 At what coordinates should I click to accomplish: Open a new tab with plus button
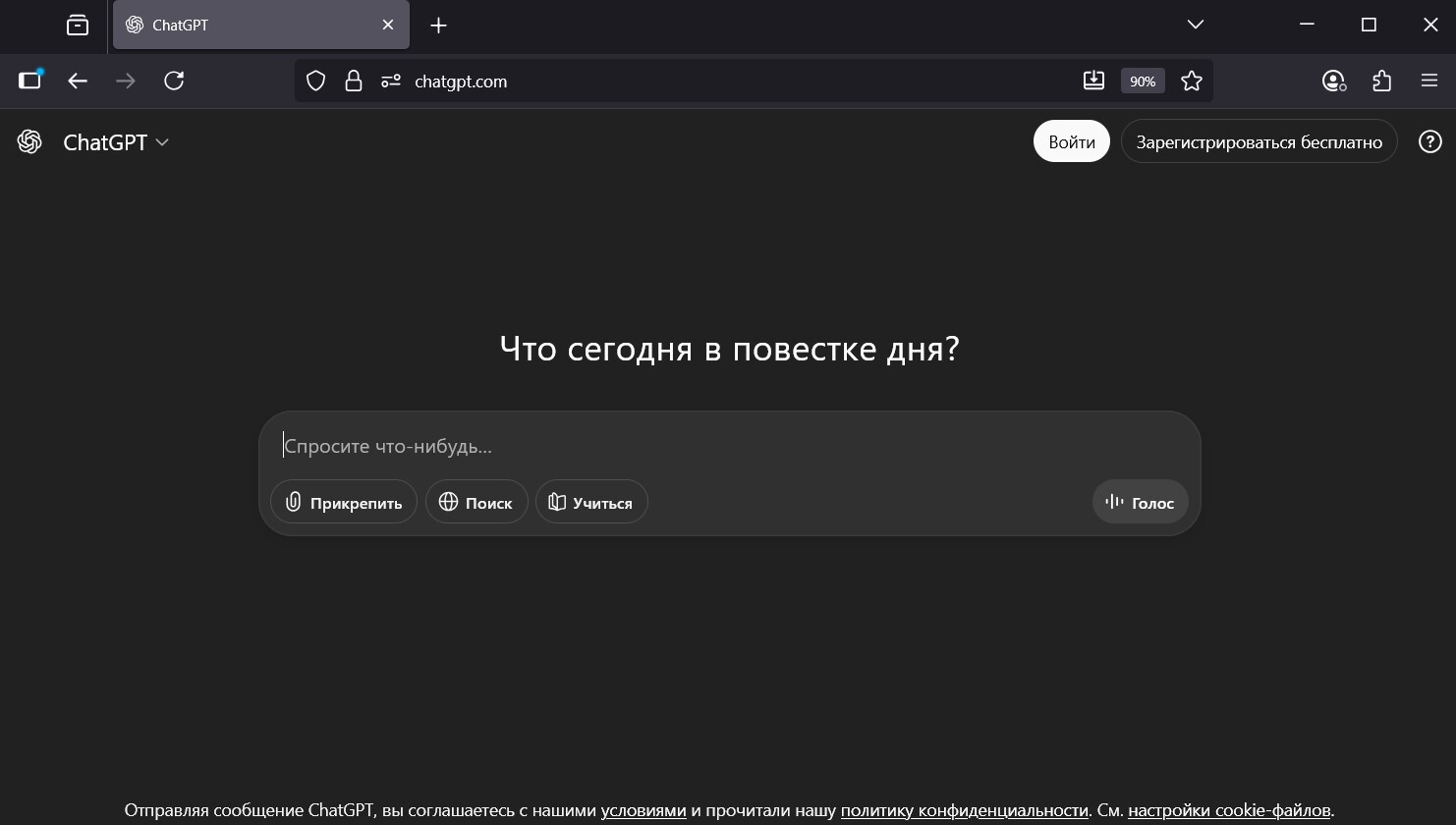(x=438, y=26)
